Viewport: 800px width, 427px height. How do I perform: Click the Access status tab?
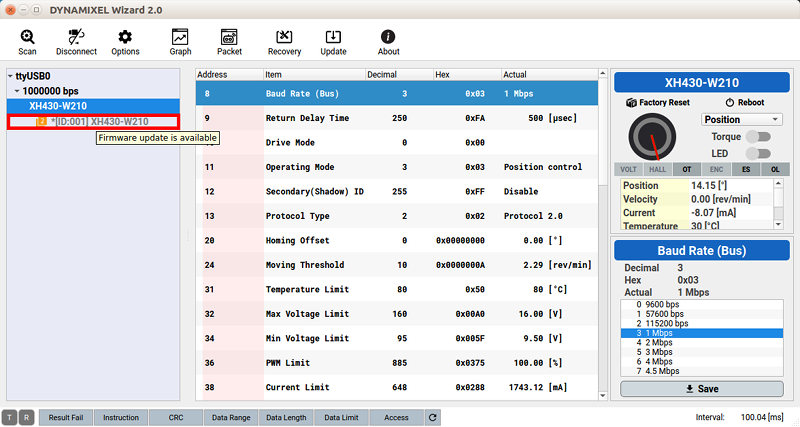(396, 417)
